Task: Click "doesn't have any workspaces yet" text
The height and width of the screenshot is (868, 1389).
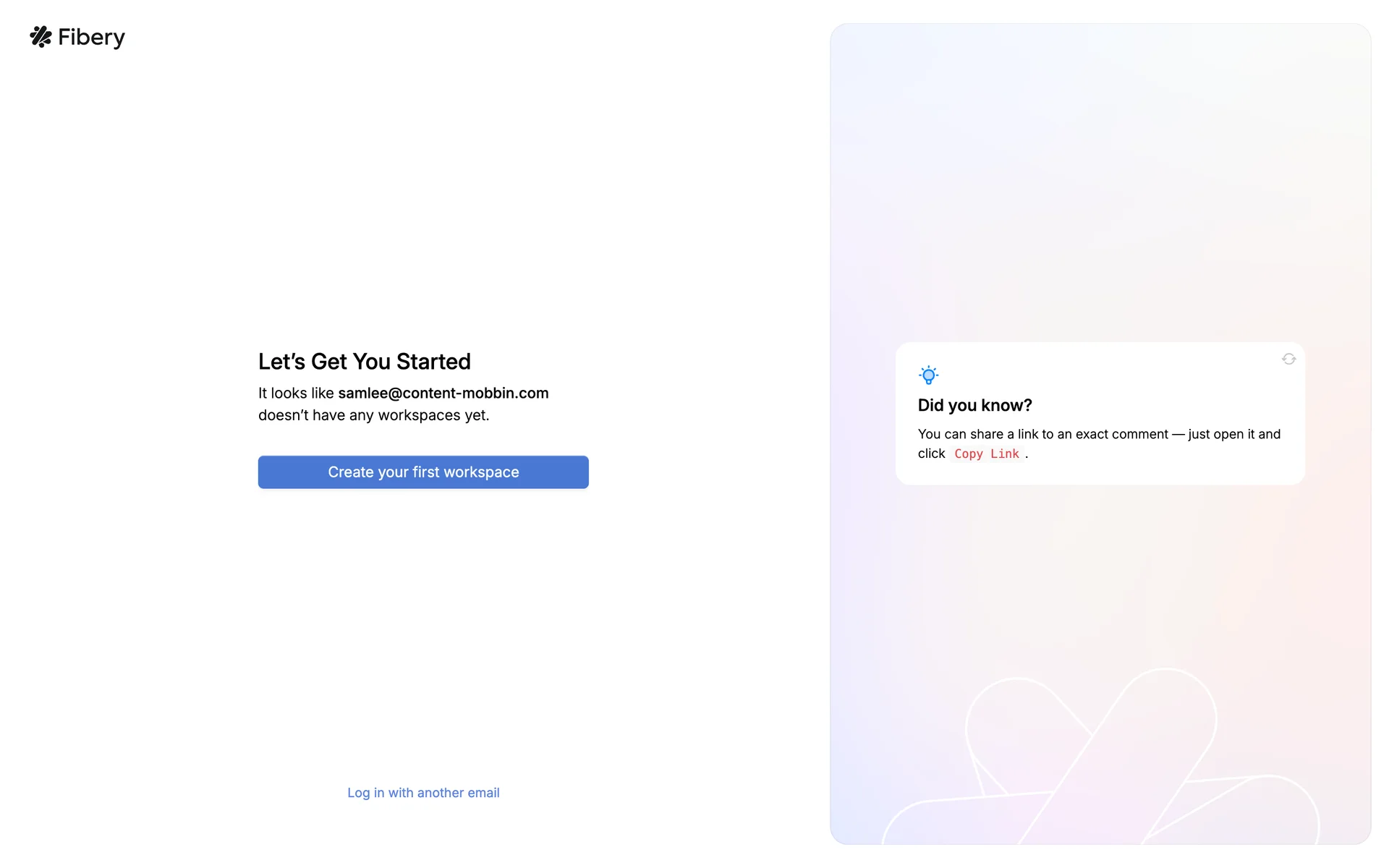Action: pyautogui.click(x=373, y=415)
